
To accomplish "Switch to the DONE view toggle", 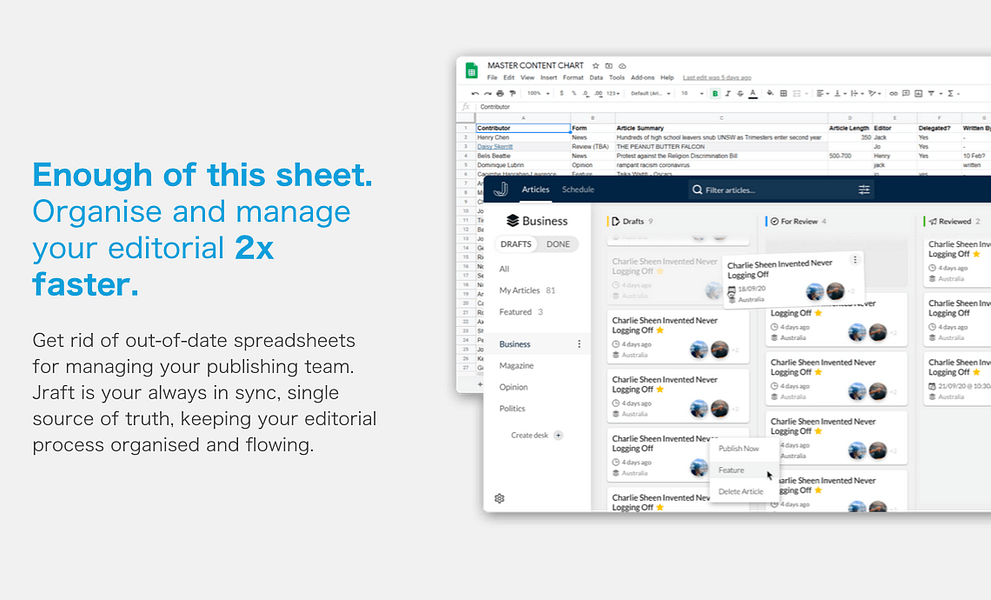I will [558, 244].
